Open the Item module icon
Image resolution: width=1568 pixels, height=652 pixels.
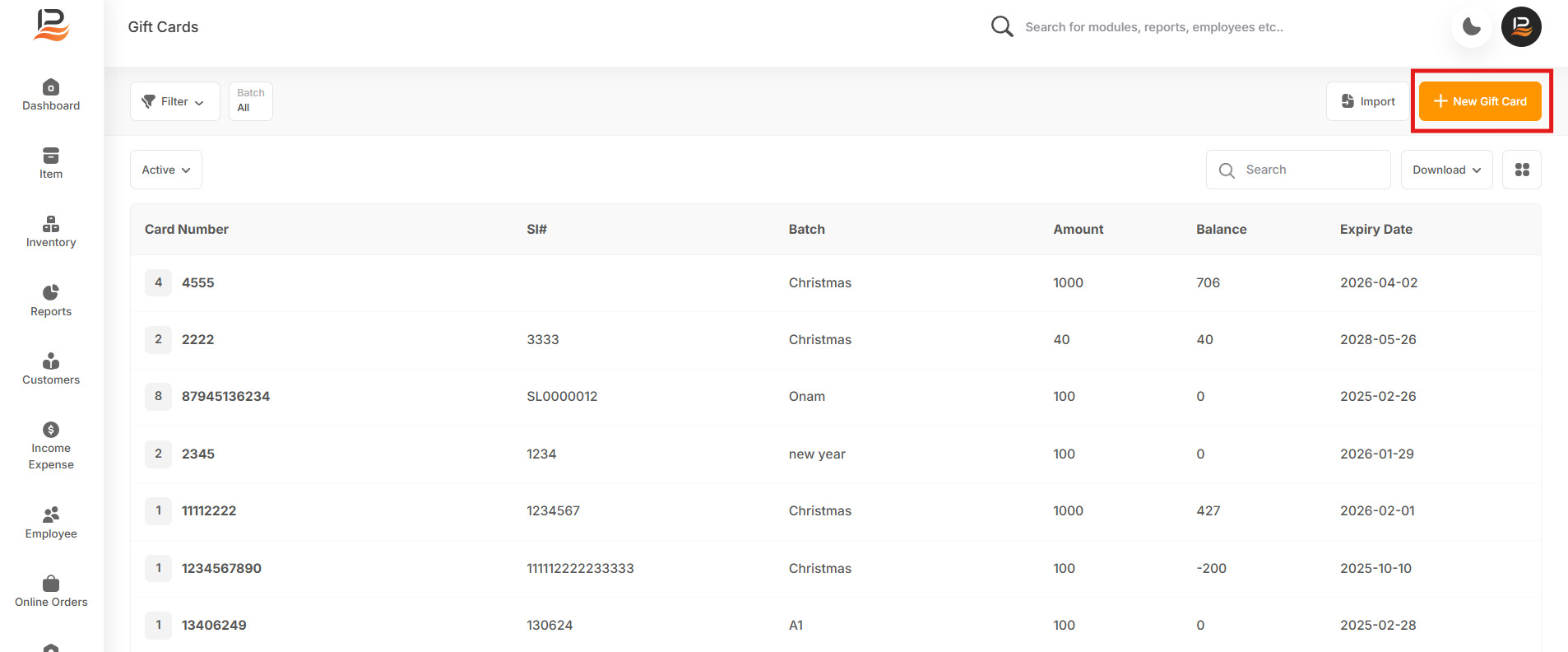point(51,156)
